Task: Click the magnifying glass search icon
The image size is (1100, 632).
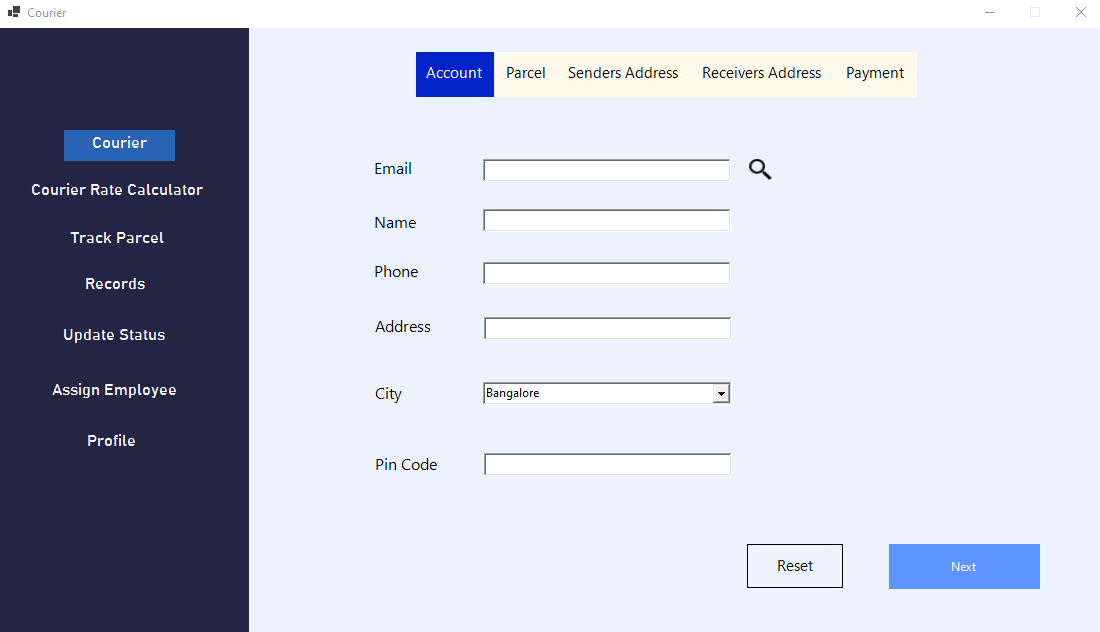Action: (x=759, y=170)
